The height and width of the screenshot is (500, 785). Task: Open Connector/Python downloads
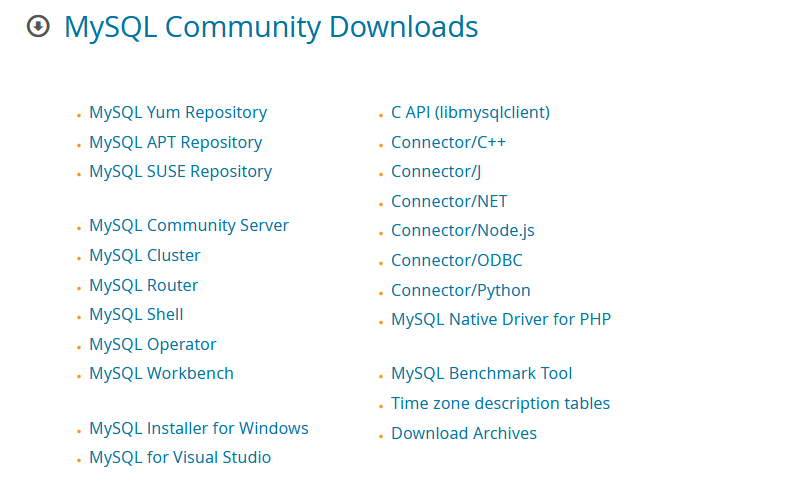point(461,290)
